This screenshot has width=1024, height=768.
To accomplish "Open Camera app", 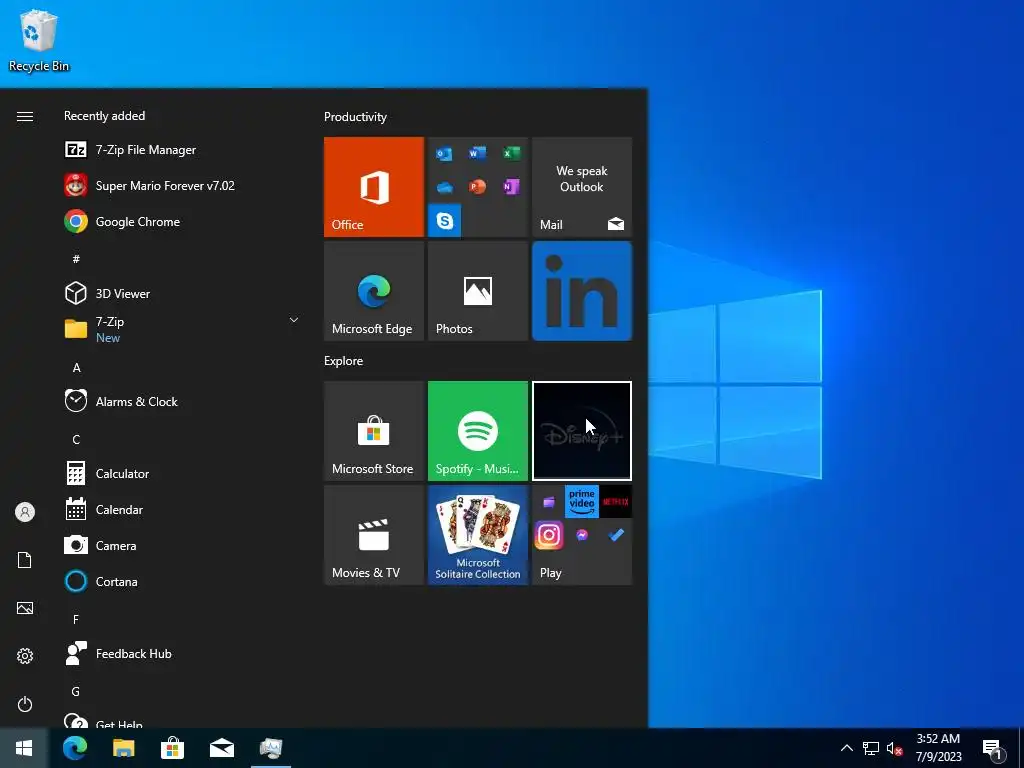I will click(183, 545).
